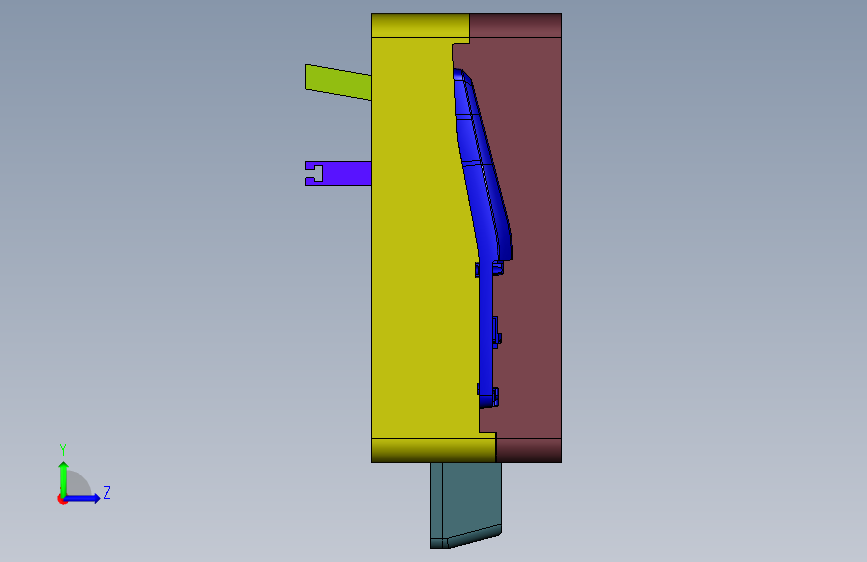867x562 pixels.
Task: Click the red origin dot of triad
Action: pyautogui.click(x=62, y=499)
